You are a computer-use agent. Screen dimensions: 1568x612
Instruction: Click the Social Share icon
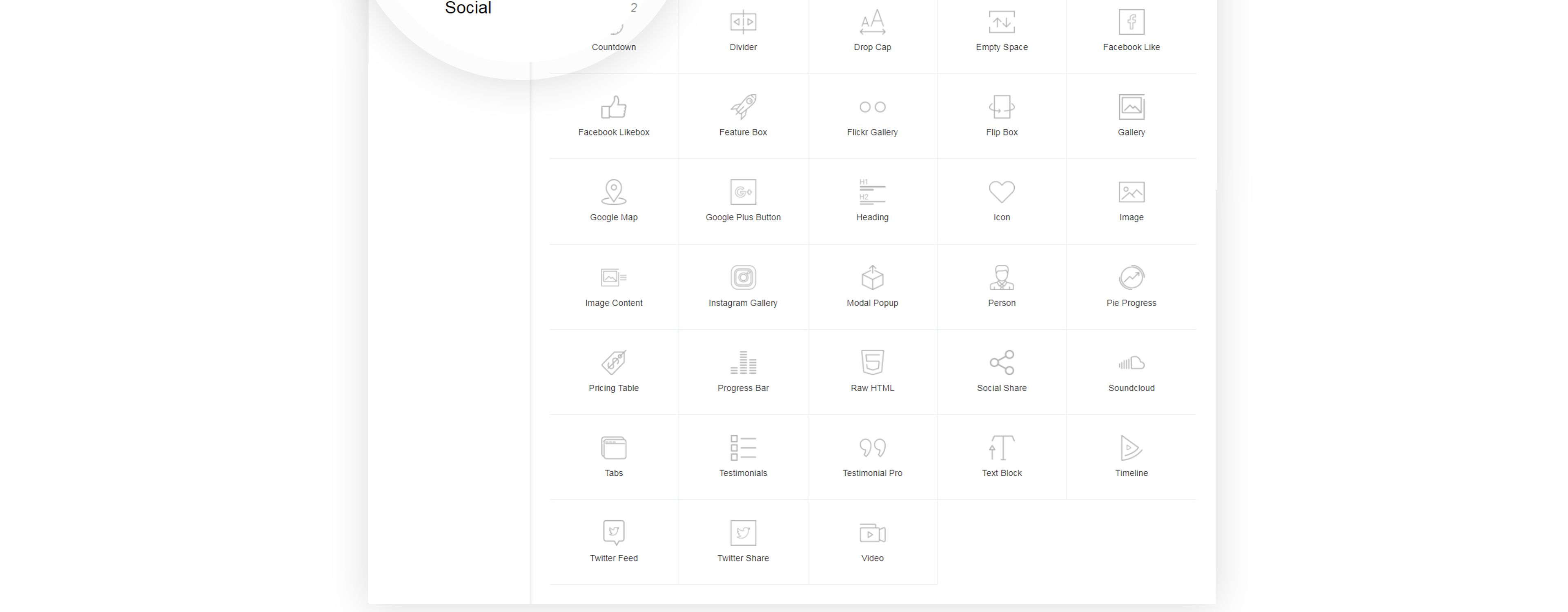(1001, 363)
